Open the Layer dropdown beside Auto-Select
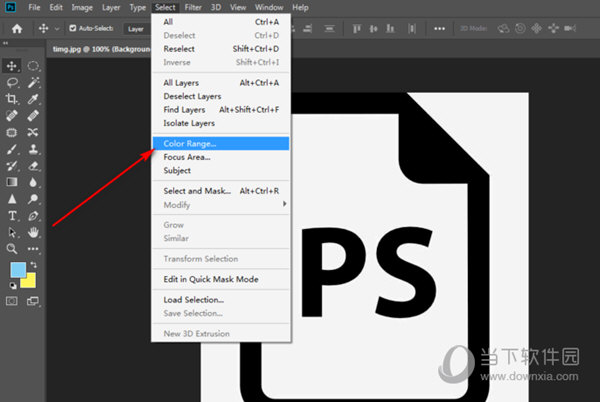 136,28
